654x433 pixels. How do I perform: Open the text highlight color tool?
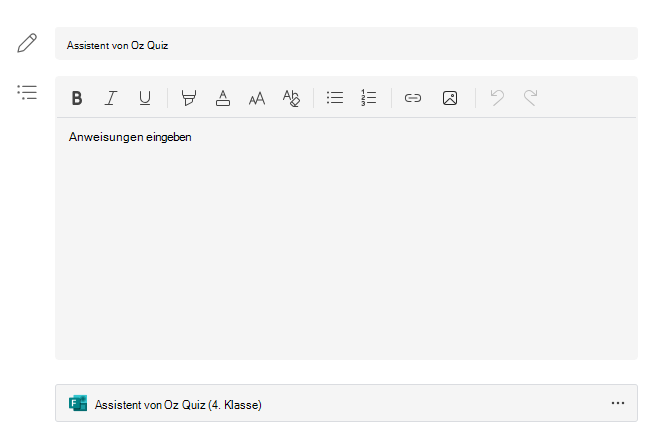pos(189,98)
